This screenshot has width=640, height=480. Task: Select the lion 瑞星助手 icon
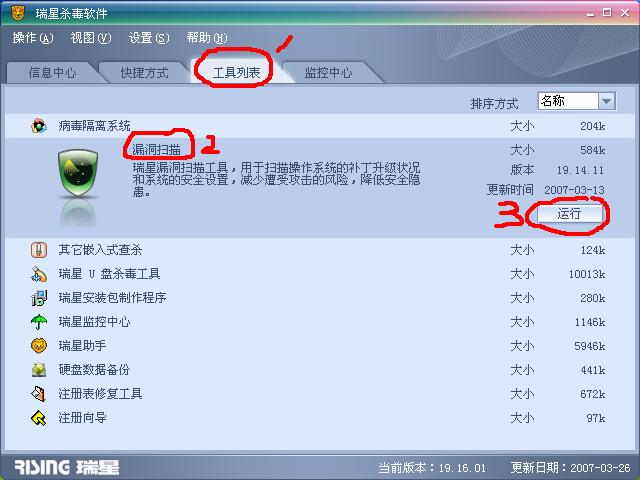pos(39,346)
